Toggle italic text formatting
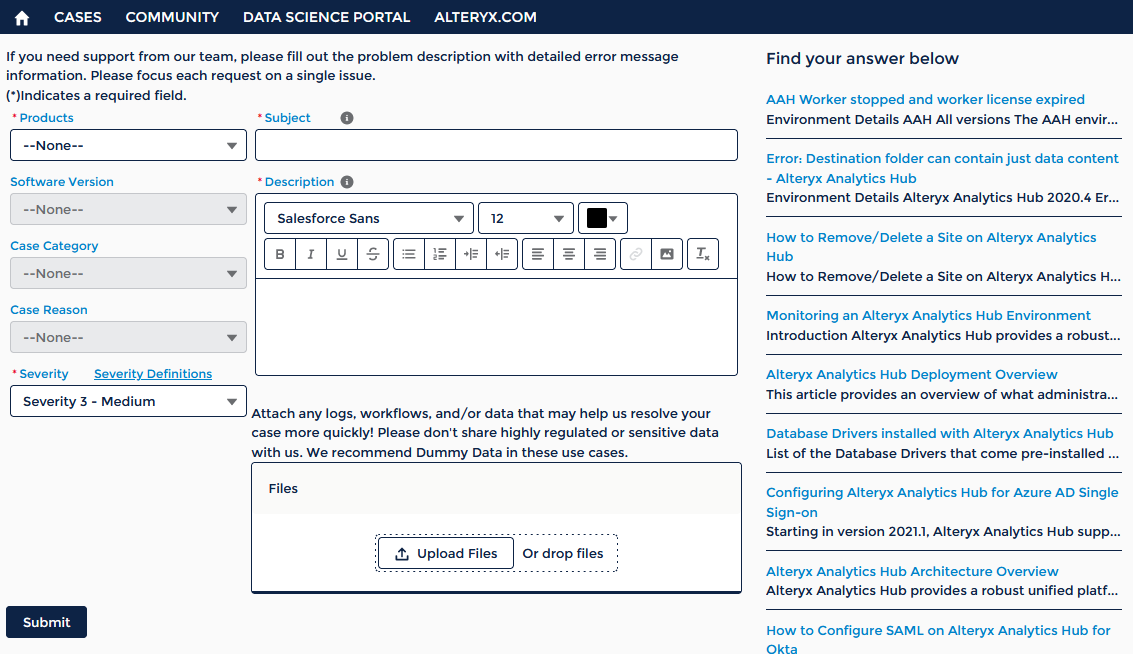 (311, 254)
